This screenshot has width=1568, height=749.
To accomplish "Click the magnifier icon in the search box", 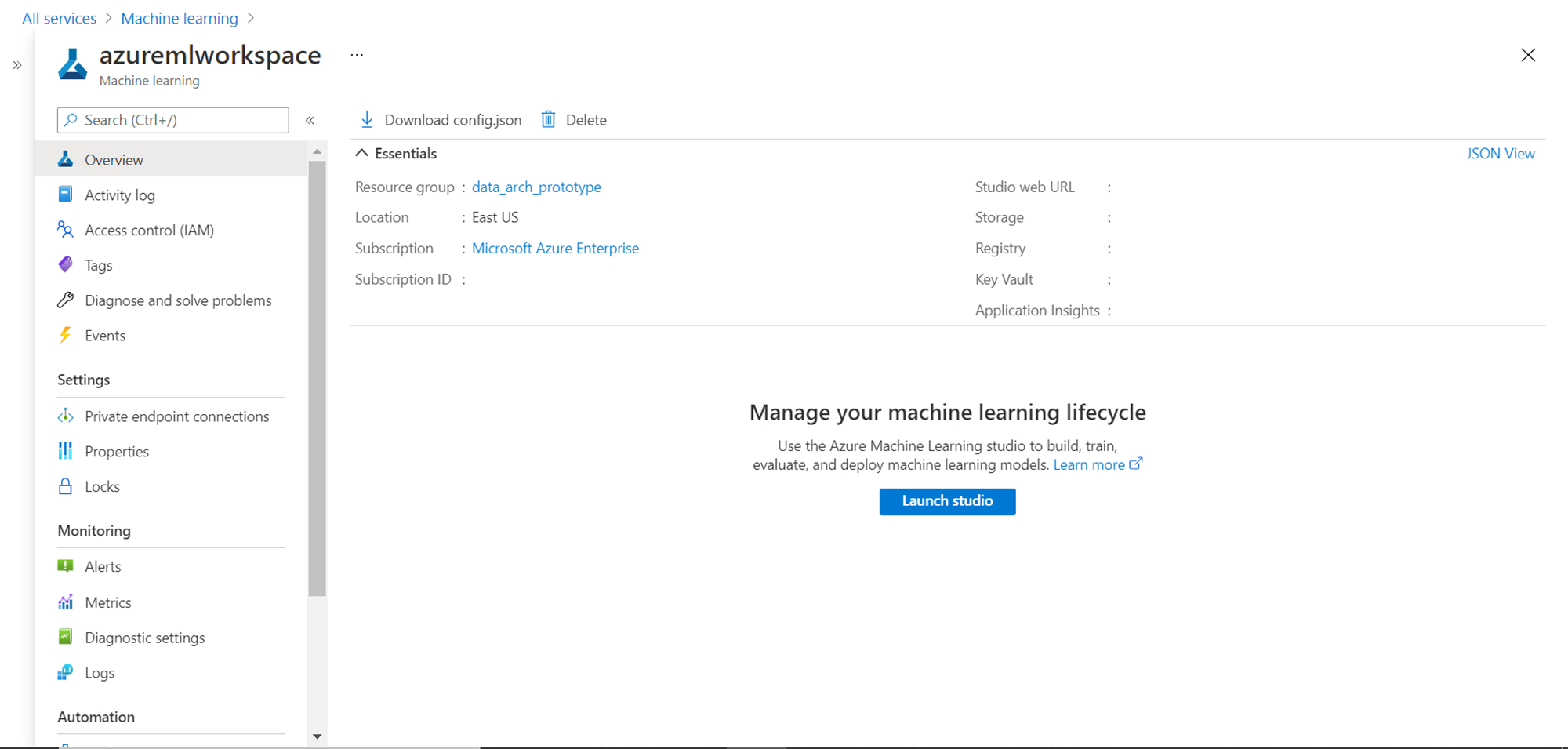I will coord(71,119).
